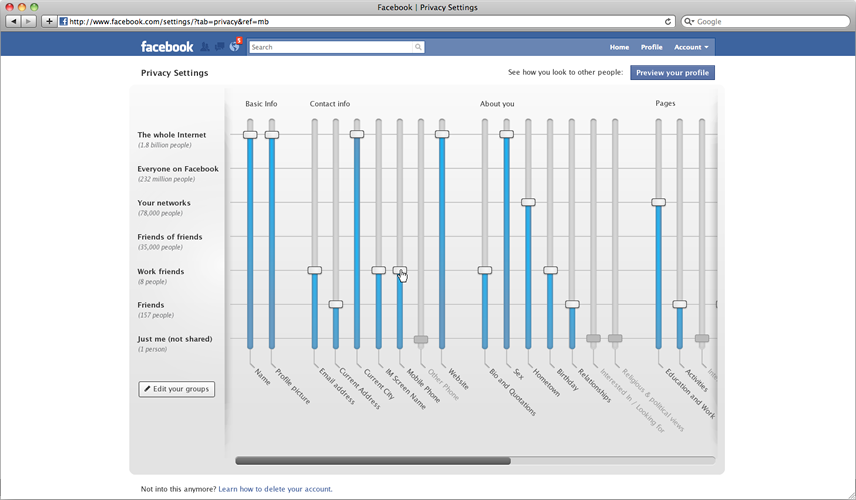Click the Sex slider handle
Viewport: 856px width, 500px height.
coord(507,134)
